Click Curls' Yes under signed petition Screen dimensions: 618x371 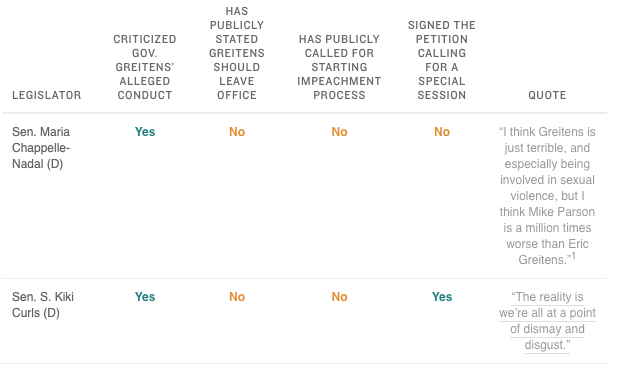pyautogui.click(x=442, y=297)
